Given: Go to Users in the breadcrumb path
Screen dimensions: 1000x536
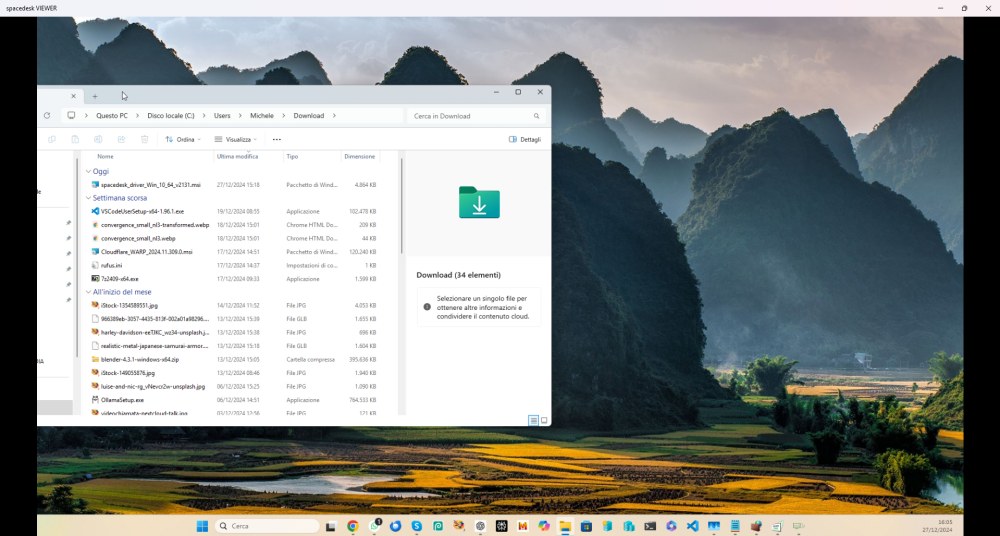Looking at the screenshot, I should 221,116.
